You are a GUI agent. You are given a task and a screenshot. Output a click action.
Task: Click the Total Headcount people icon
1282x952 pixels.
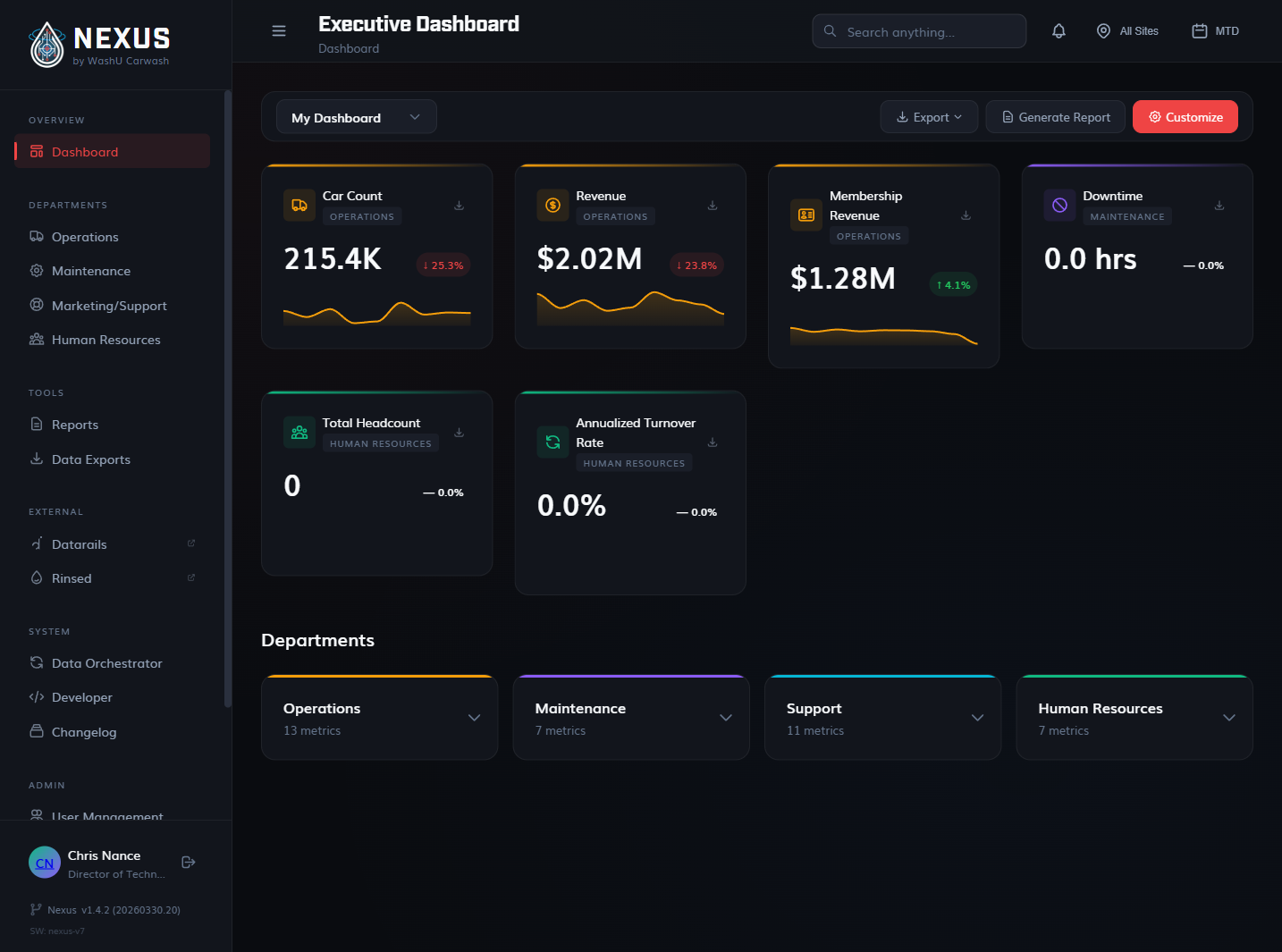click(299, 433)
